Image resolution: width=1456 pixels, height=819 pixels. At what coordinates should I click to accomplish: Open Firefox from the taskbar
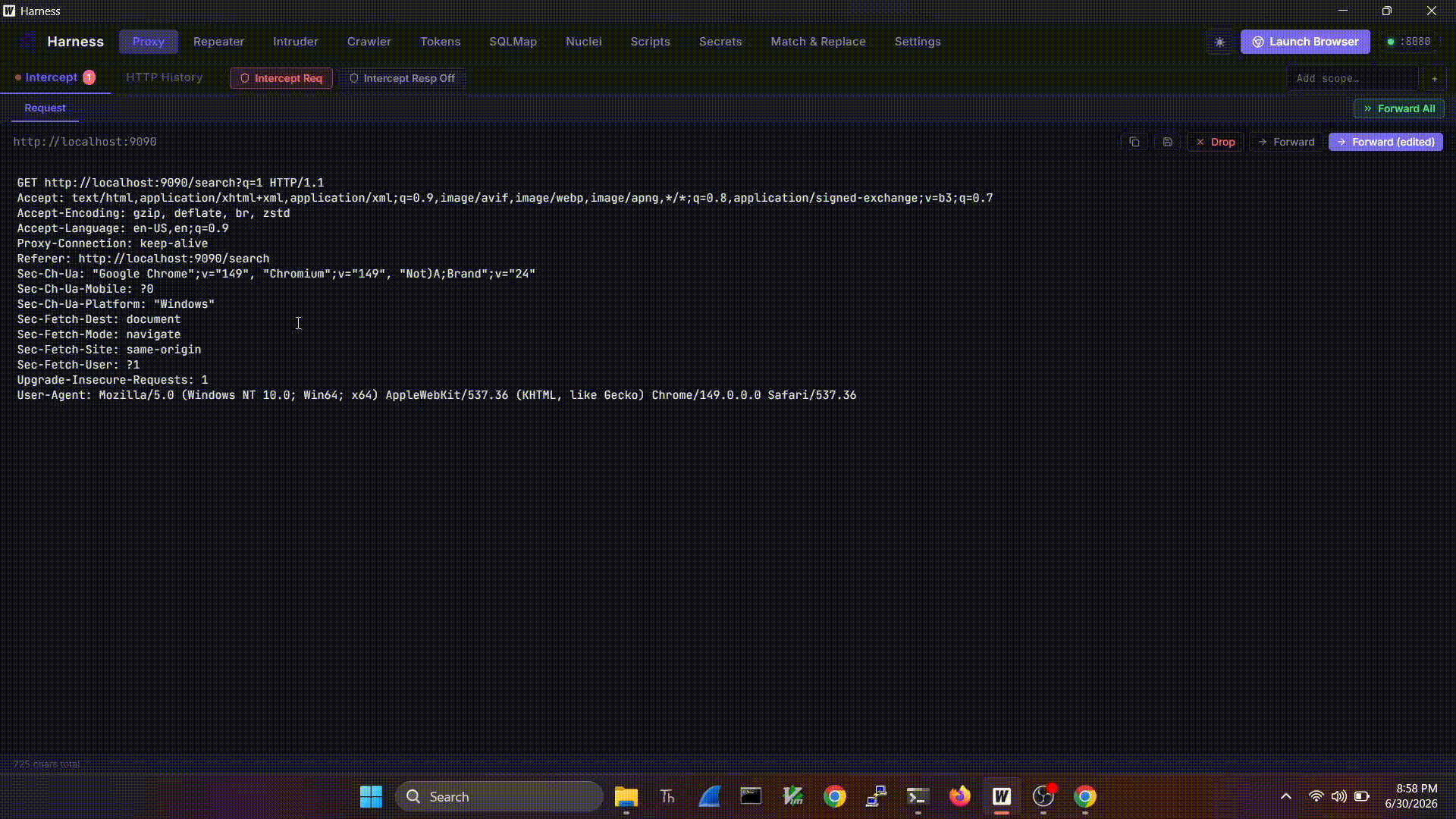click(x=959, y=796)
